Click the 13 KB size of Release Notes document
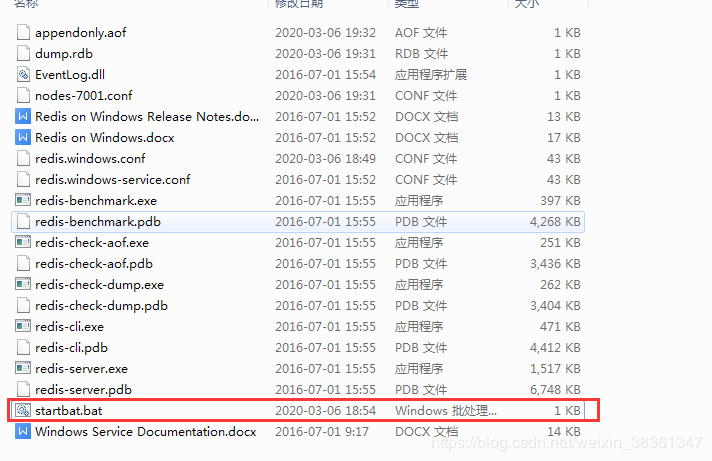 click(564, 117)
